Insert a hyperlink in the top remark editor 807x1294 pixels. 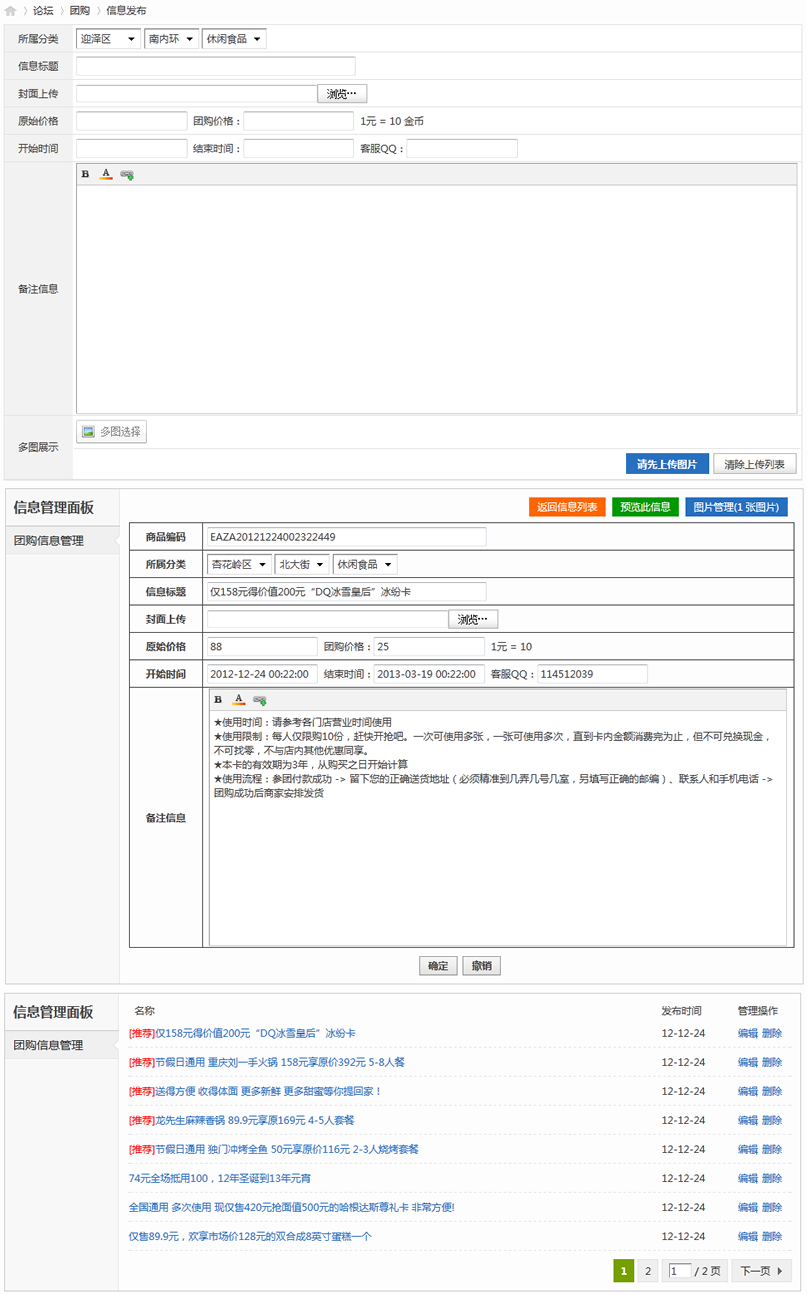coord(126,174)
